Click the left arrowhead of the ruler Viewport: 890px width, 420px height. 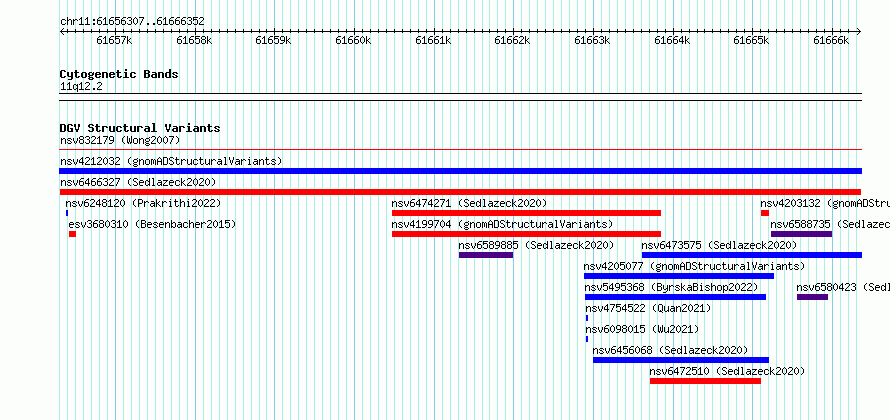tap(62, 32)
